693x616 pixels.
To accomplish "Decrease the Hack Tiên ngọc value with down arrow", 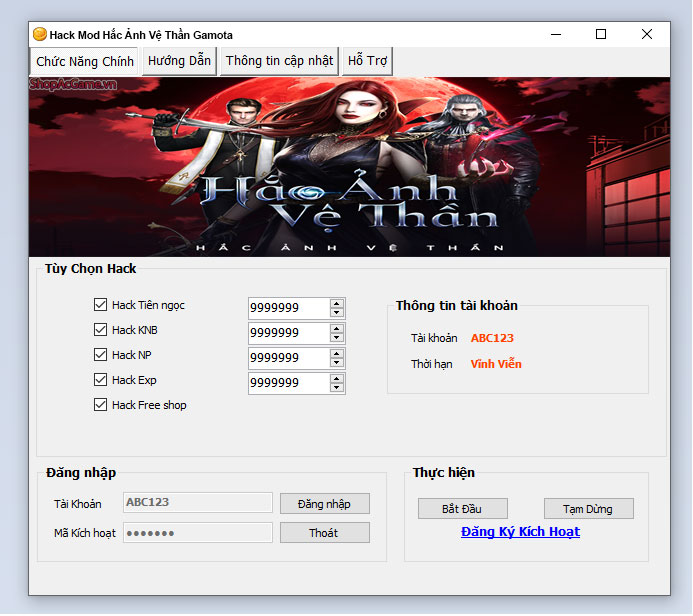I will [x=337, y=313].
